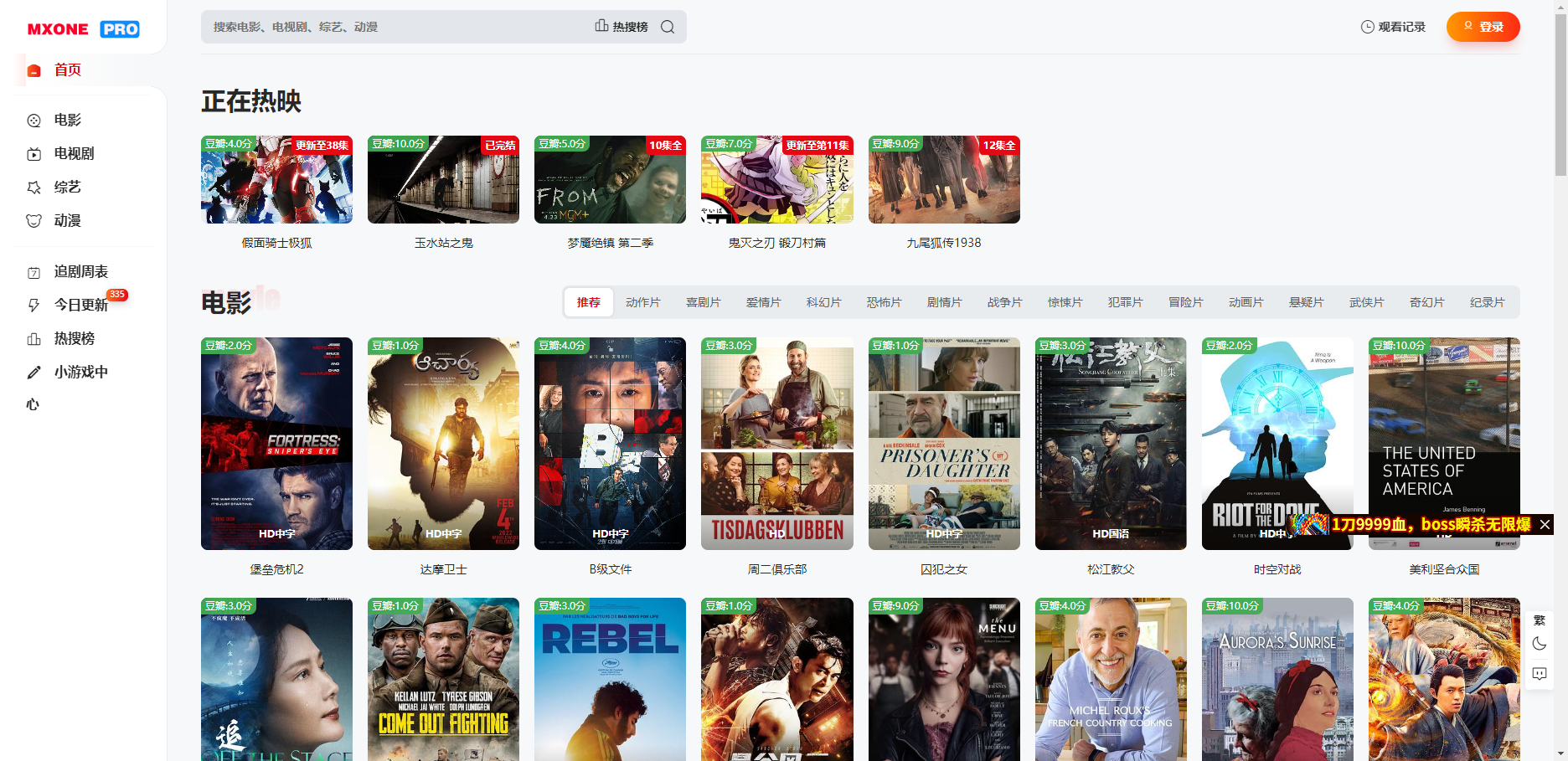
Task: Switch to the 武侠片 tab
Action: pyautogui.click(x=1367, y=302)
